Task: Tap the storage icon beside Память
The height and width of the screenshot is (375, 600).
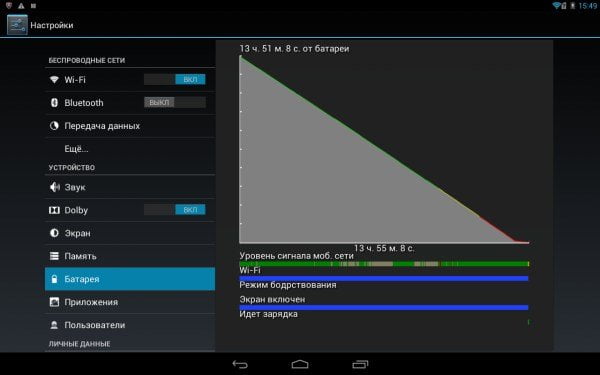Action: click(x=54, y=256)
